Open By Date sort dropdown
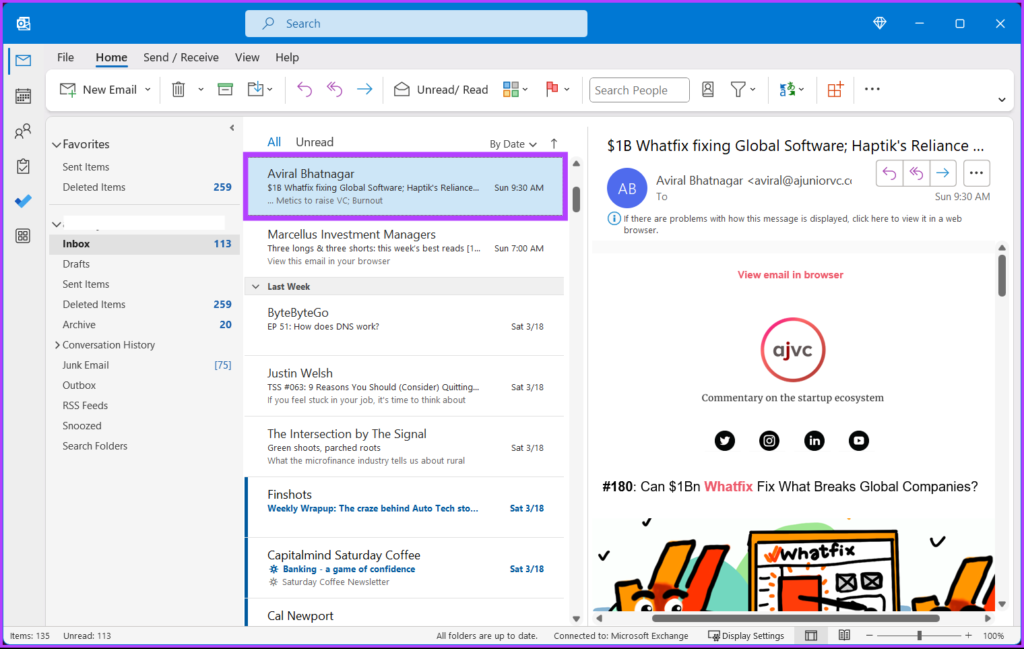1024x649 pixels. click(513, 144)
